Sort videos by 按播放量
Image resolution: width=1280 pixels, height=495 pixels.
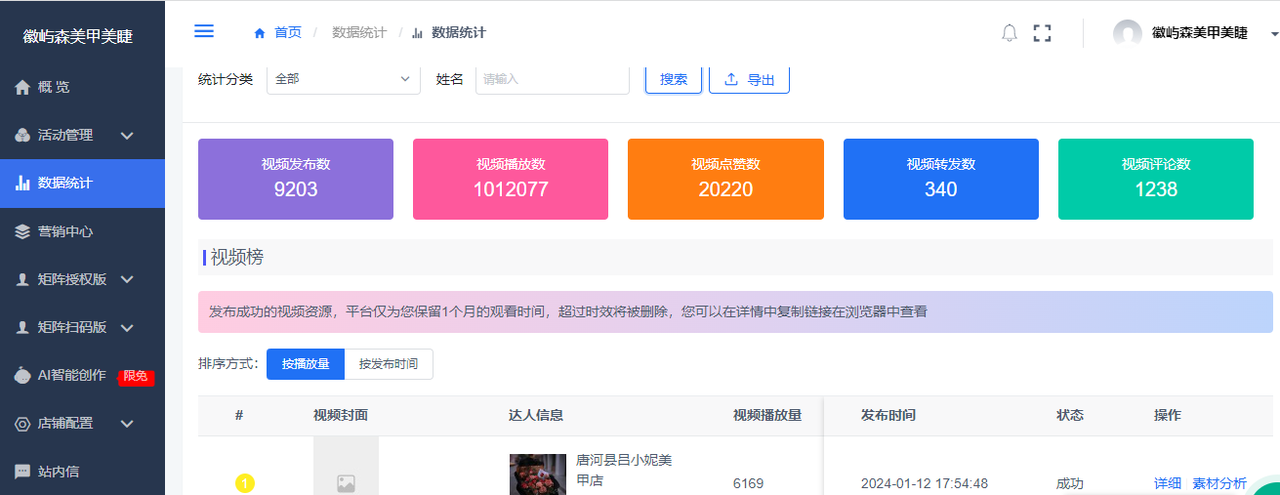(305, 364)
